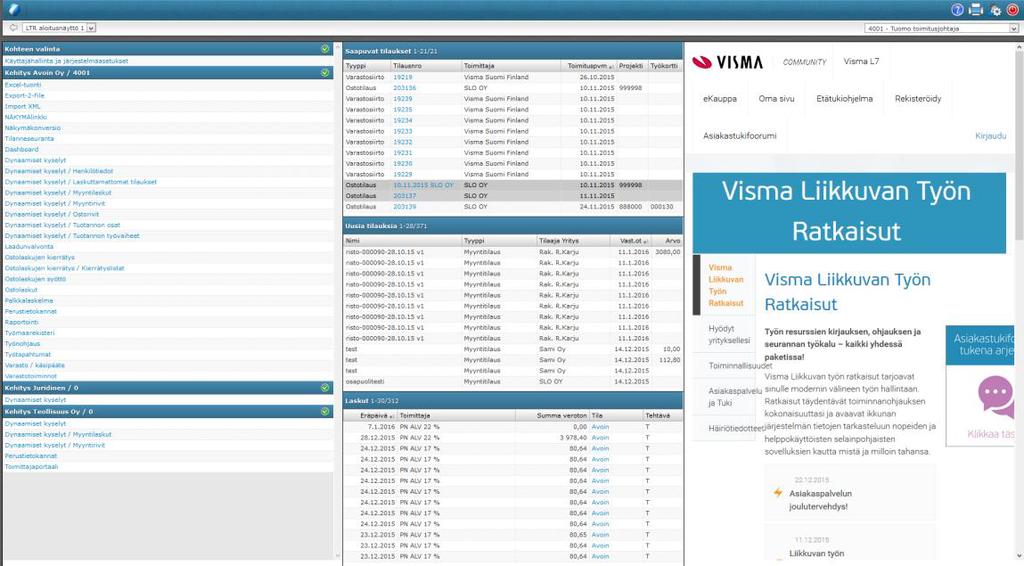This screenshot has width=1024, height=566.
Task: Open the Palkkalaskelma link
Action: coord(29,301)
